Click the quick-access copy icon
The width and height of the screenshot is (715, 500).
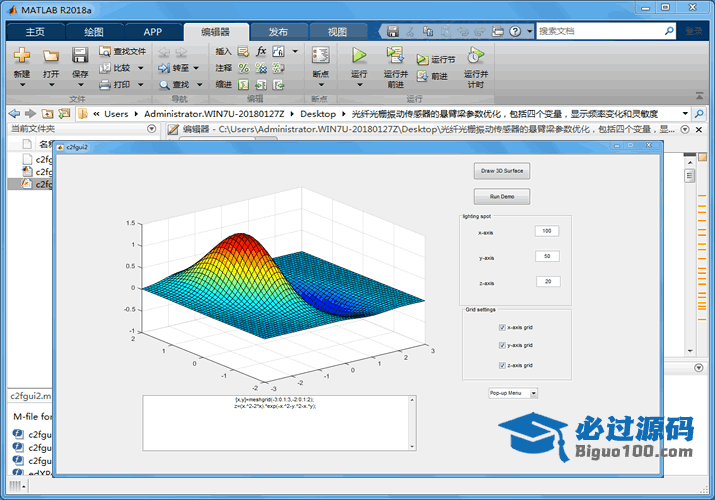coord(428,31)
